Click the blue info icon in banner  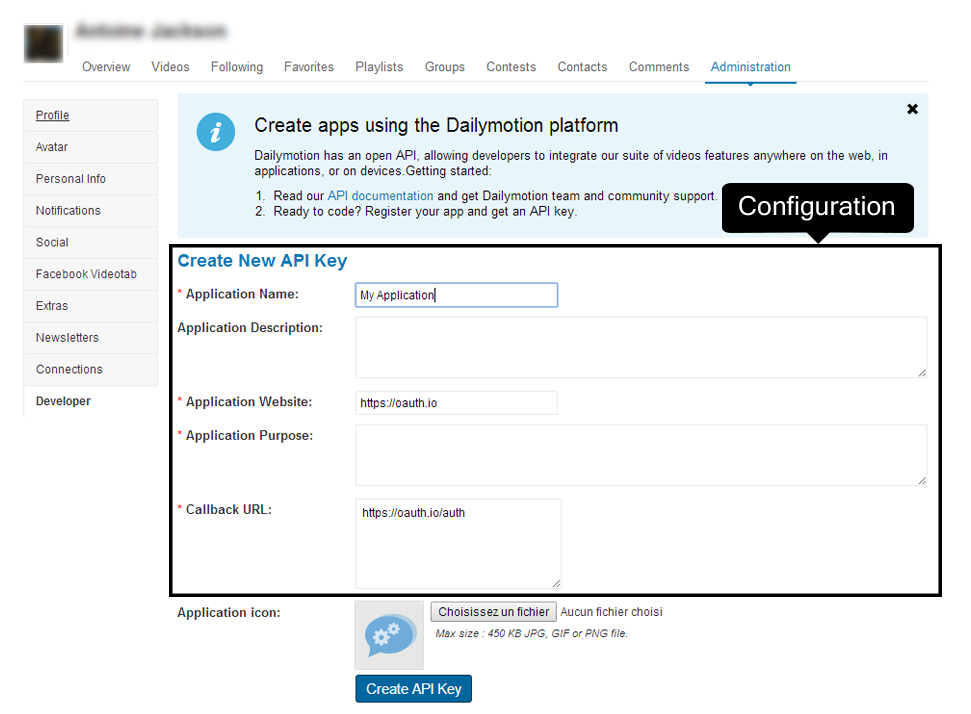216,131
